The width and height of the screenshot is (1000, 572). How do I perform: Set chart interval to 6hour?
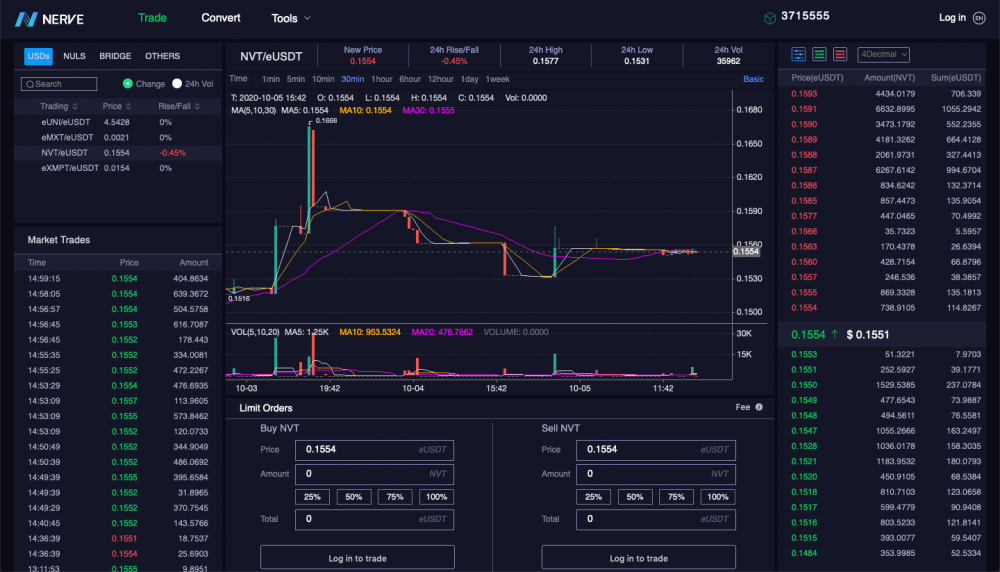tap(409, 79)
